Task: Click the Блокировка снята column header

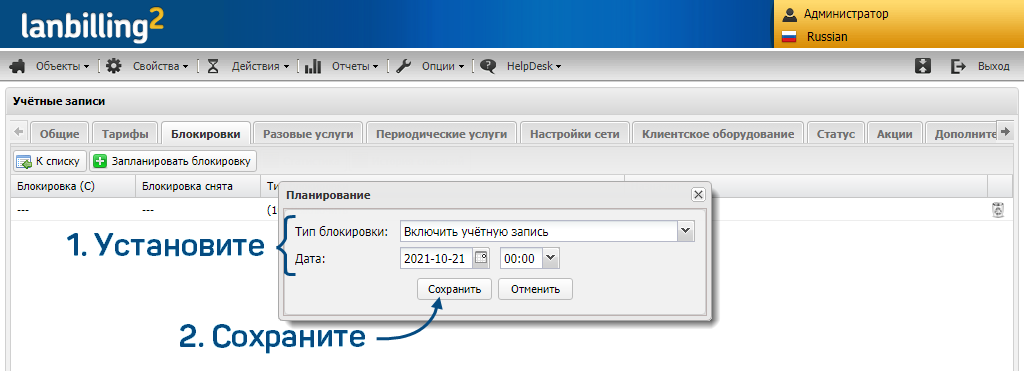Action: (x=198, y=186)
